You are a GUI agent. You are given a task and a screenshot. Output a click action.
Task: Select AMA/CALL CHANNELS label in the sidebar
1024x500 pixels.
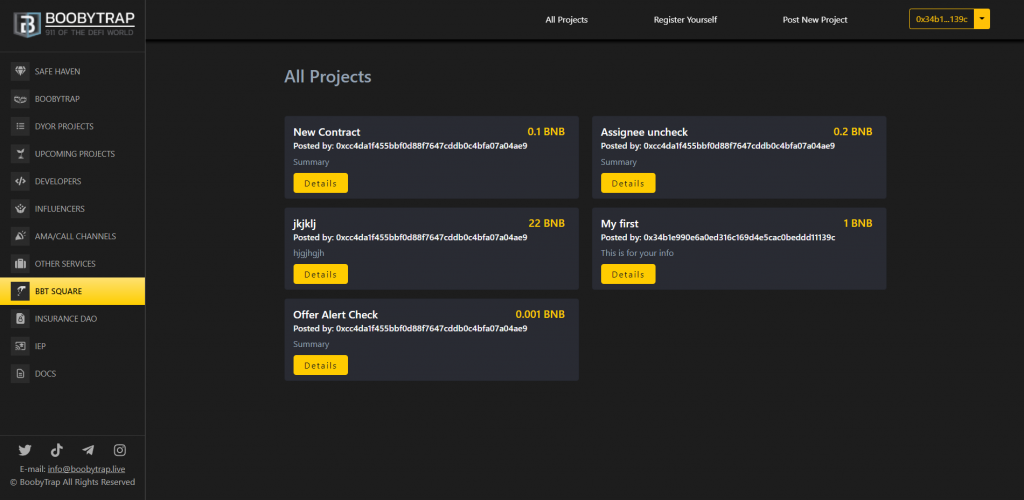[75, 236]
